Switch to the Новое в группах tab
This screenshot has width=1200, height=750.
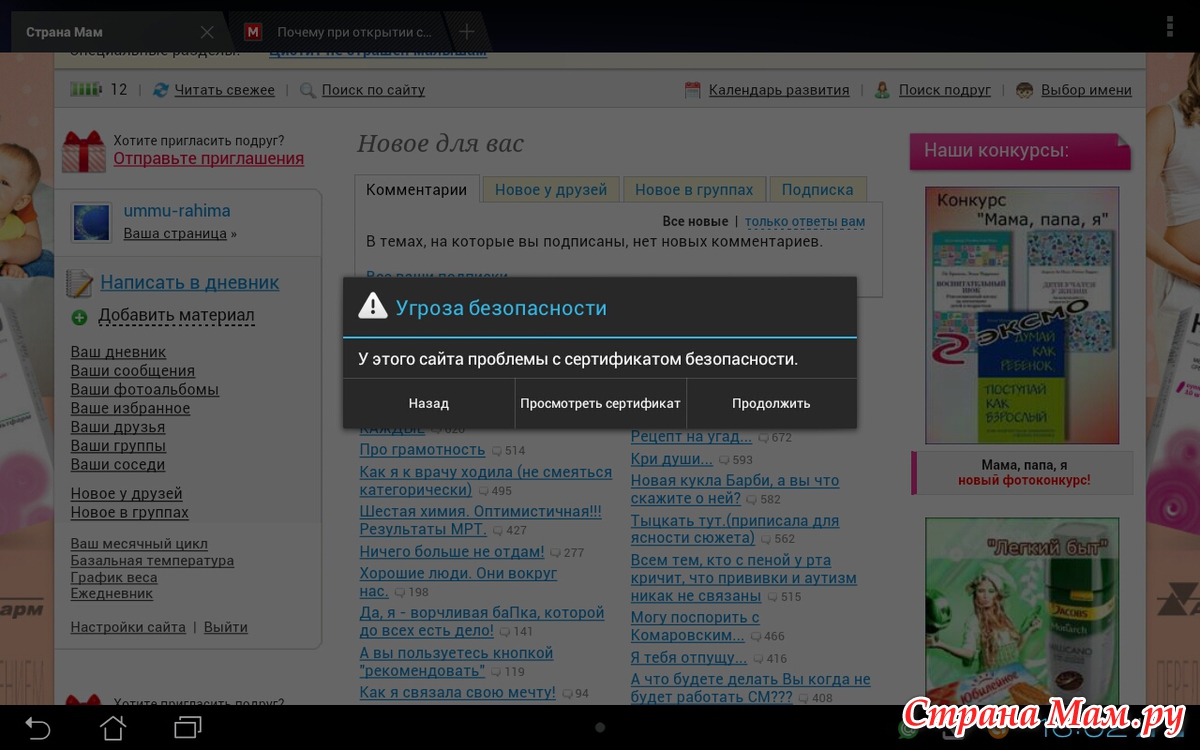point(694,189)
